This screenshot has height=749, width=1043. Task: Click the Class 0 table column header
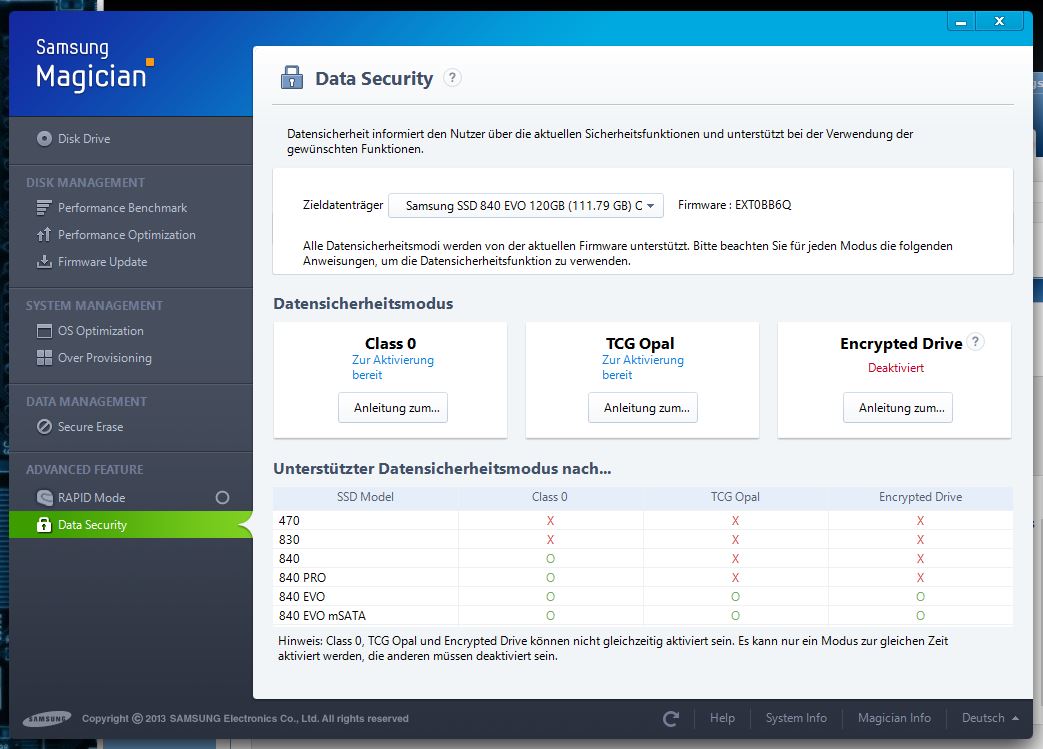point(549,497)
